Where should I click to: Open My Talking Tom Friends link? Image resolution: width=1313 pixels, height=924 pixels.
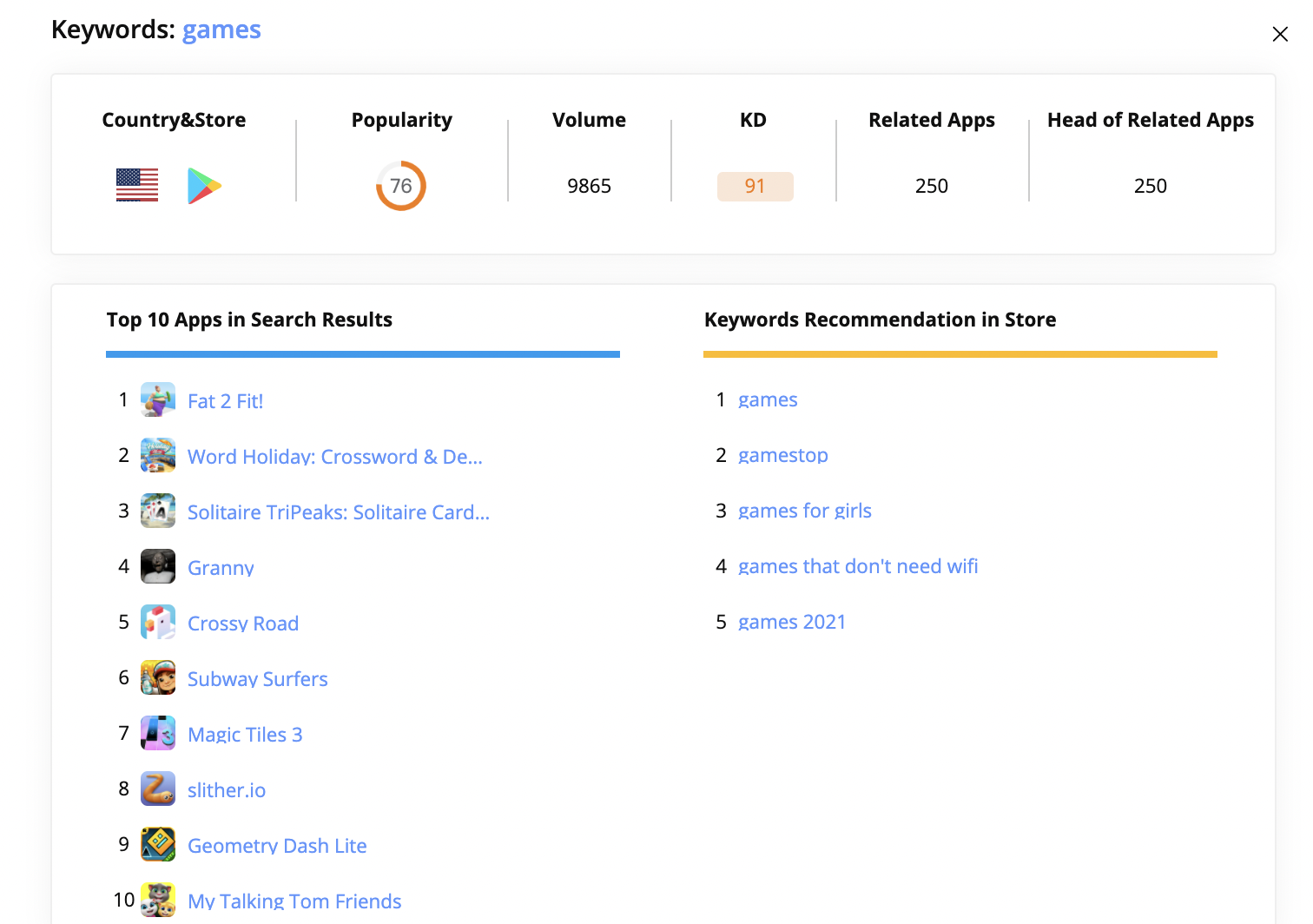click(x=294, y=901)
